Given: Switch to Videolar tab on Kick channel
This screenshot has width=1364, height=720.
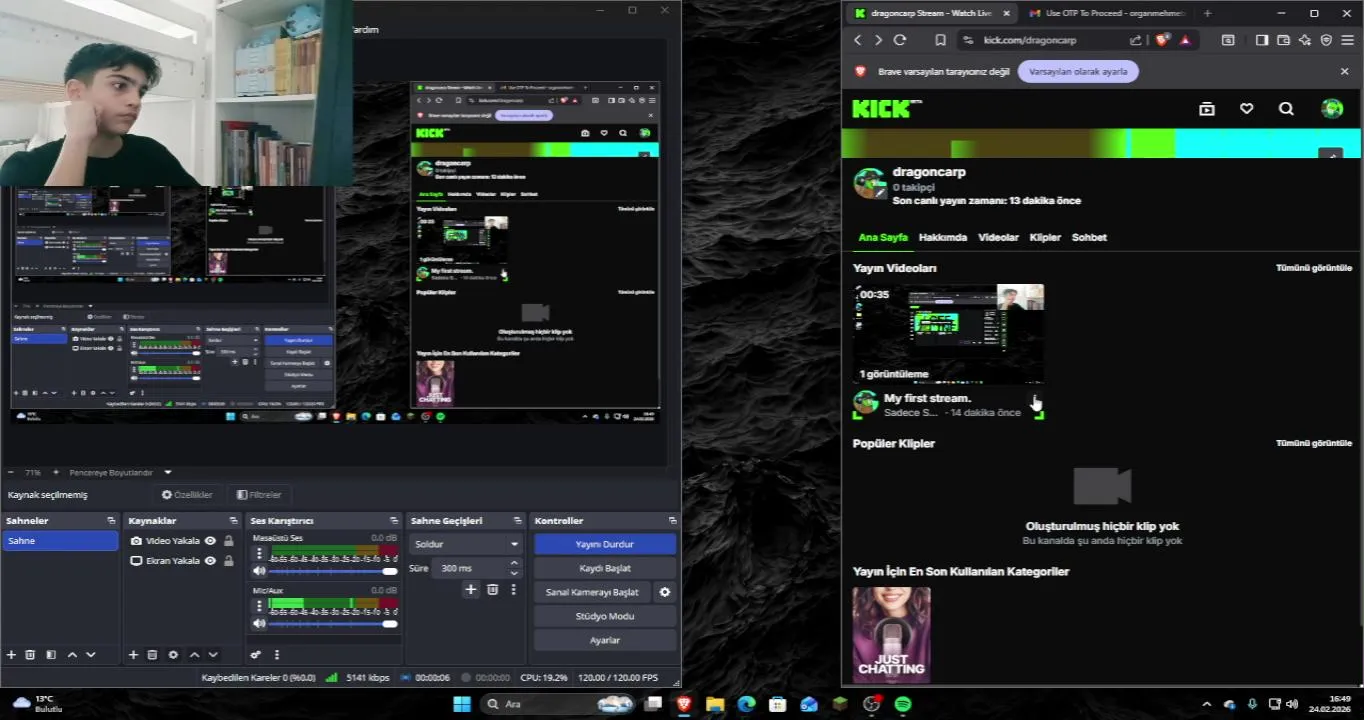Looking at the screenshot, I should click(x=998, y=237).
